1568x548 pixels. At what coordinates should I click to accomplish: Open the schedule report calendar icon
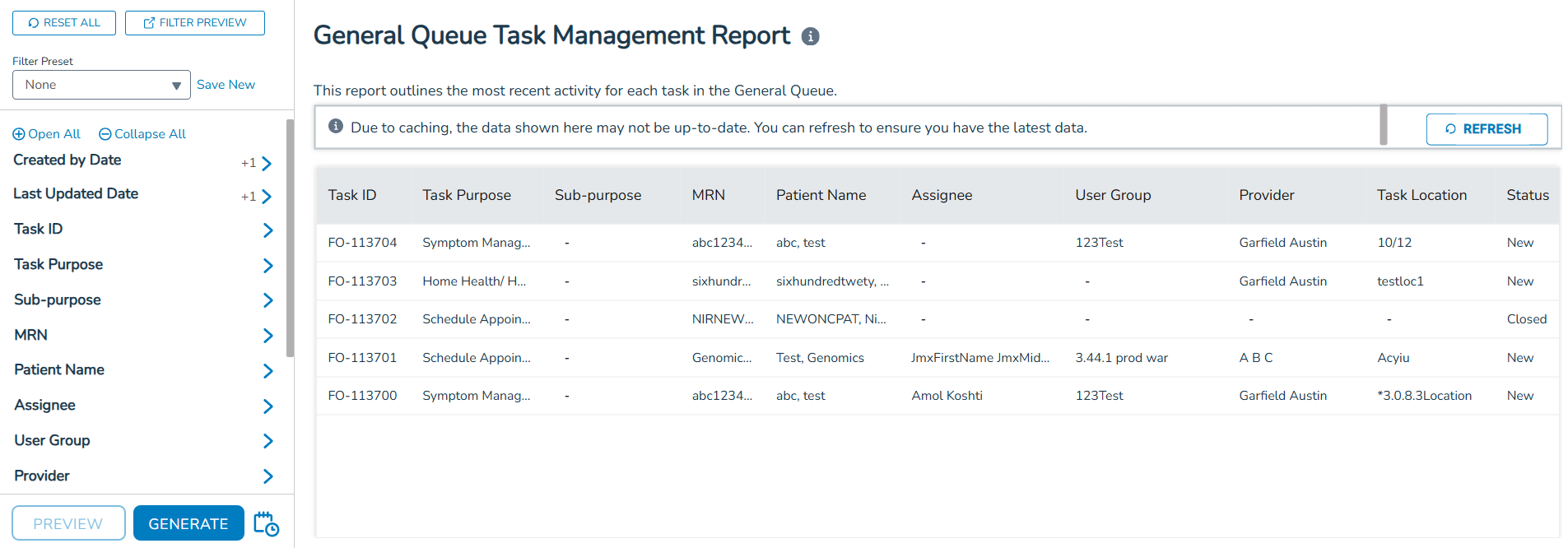point(266,523)
